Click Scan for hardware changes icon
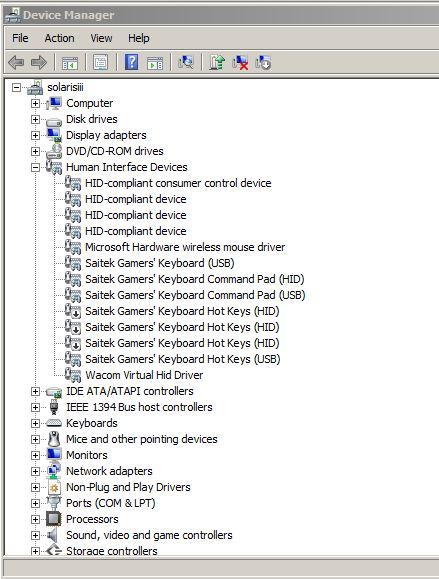 pos(186,62)
